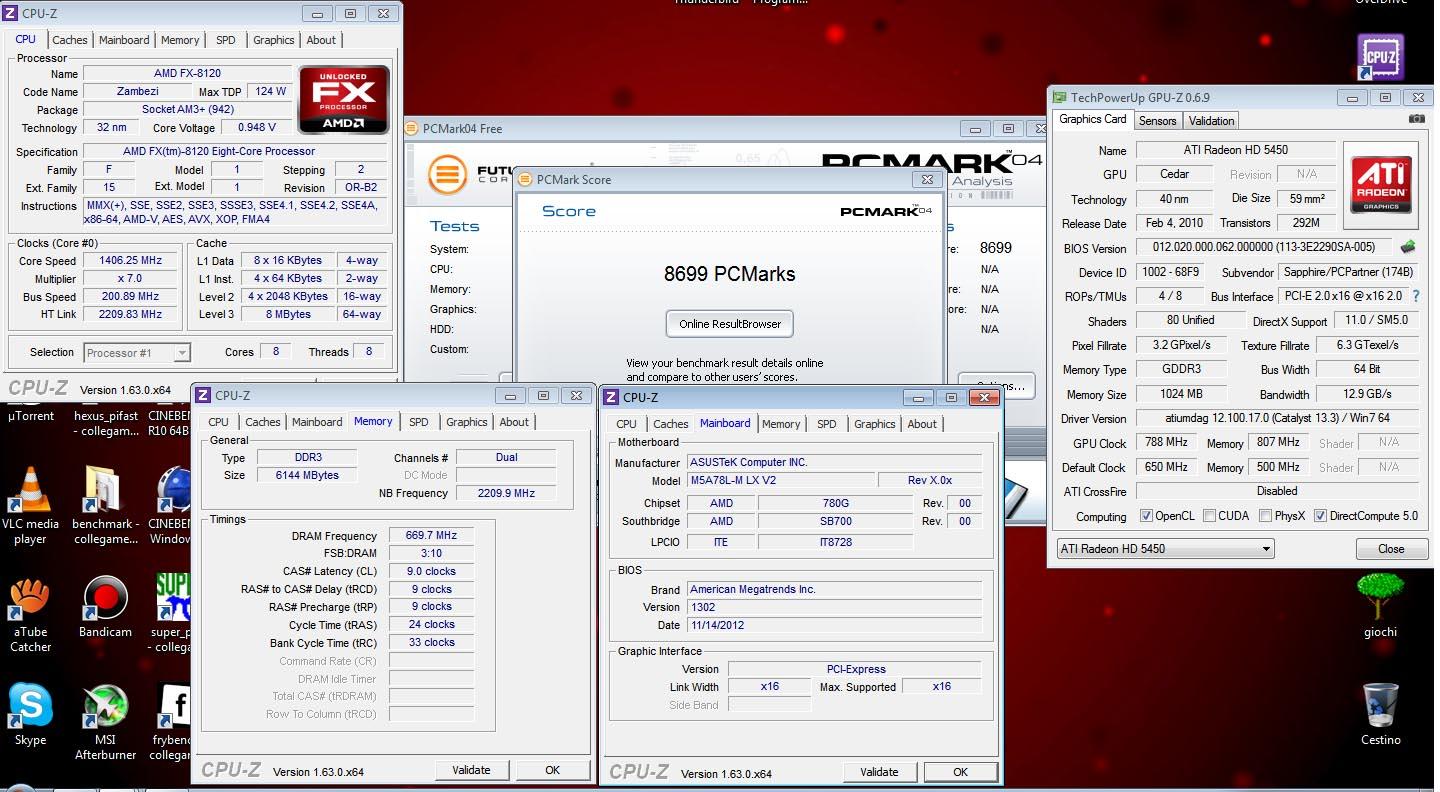
Task: Open CPU tab in CPU-Z mainboard window
Action: 626,424
